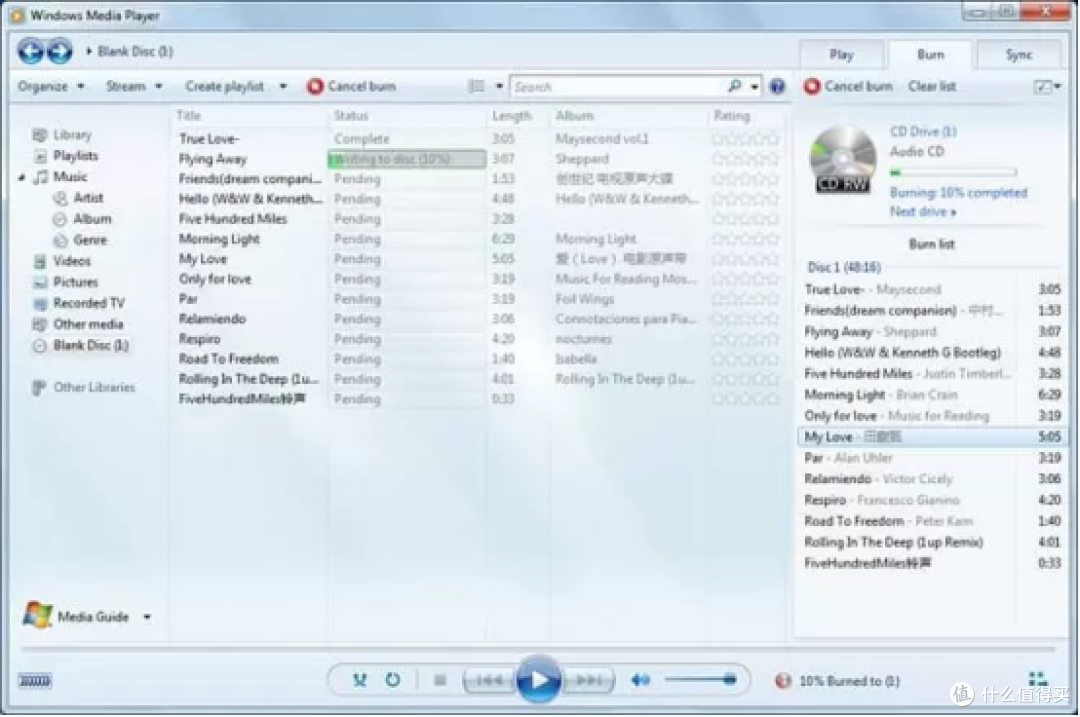Screen dimensions: 1080x717
Task: Click the Blank Disc (I:) breadcrumb
Action: pyautogui.click(x=135, y=52)
